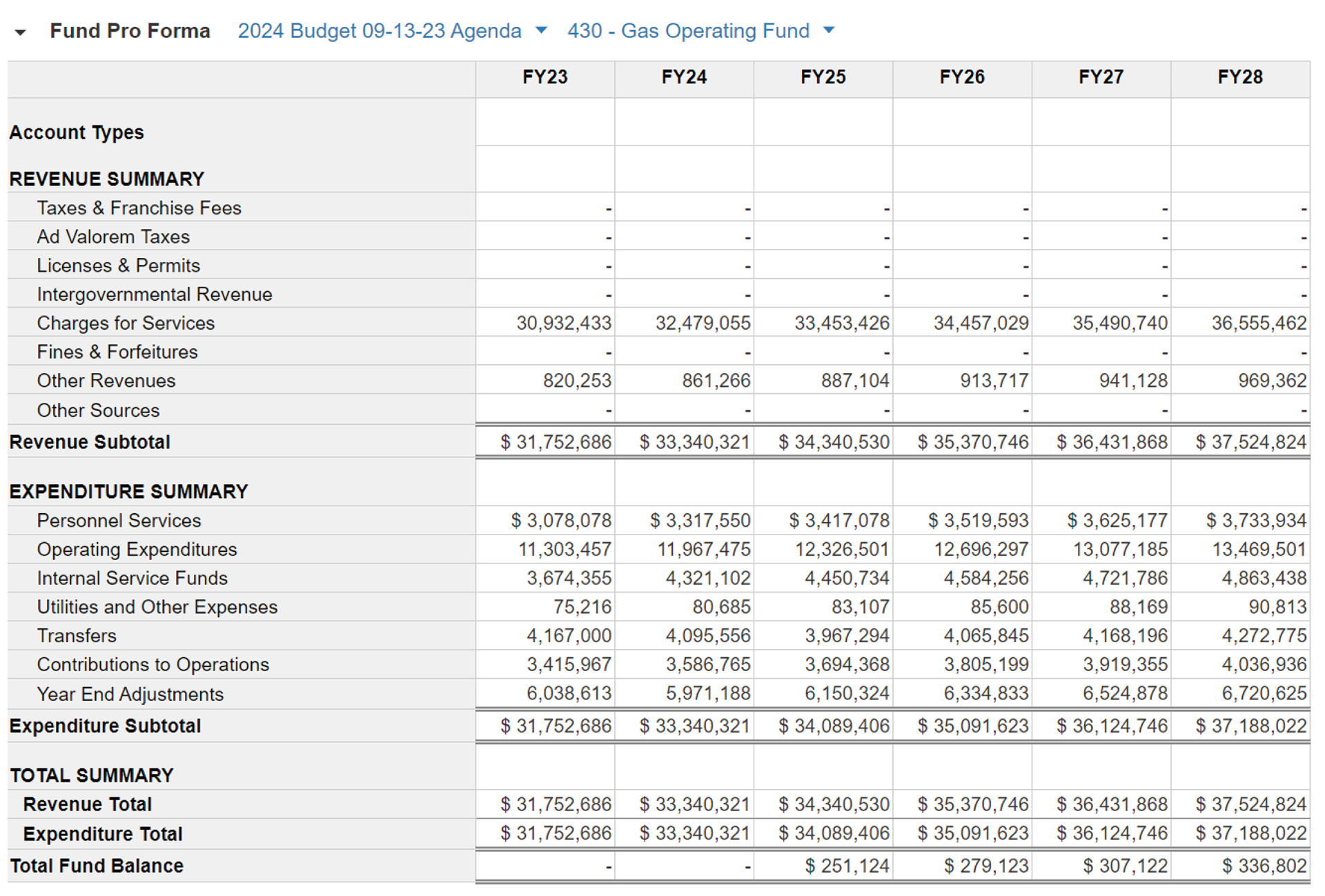The height and width of the screenshot is (896, 1325).
Task: Click the 430 - Gas Operating Fund link text
Action: point(688,31)
